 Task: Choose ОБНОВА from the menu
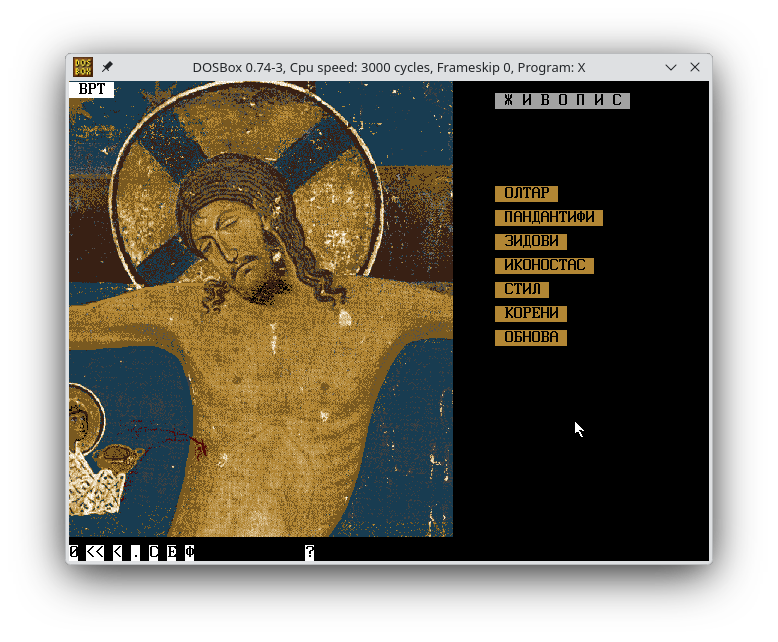tap(531, 338)
